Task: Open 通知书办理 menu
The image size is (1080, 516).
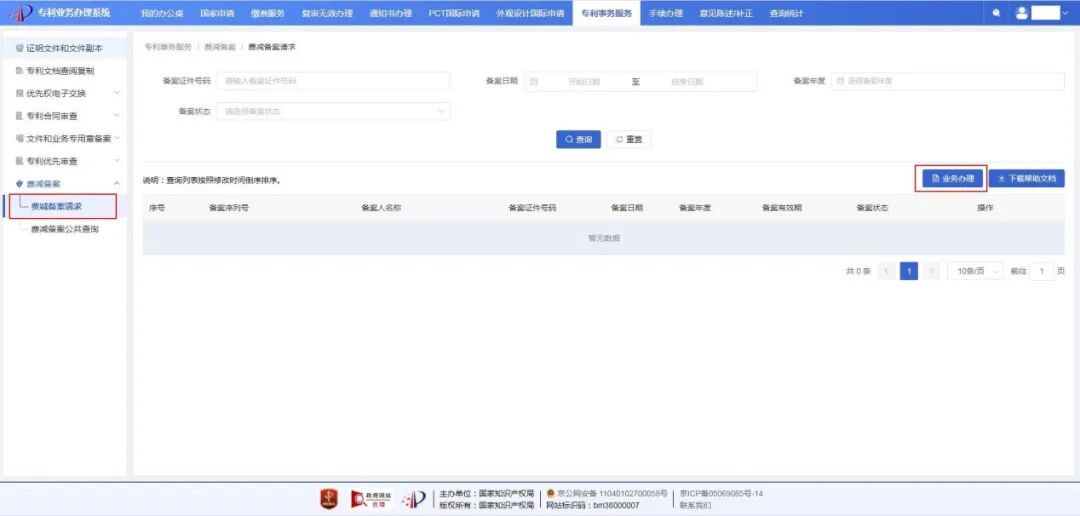Action: click(391, 13)
